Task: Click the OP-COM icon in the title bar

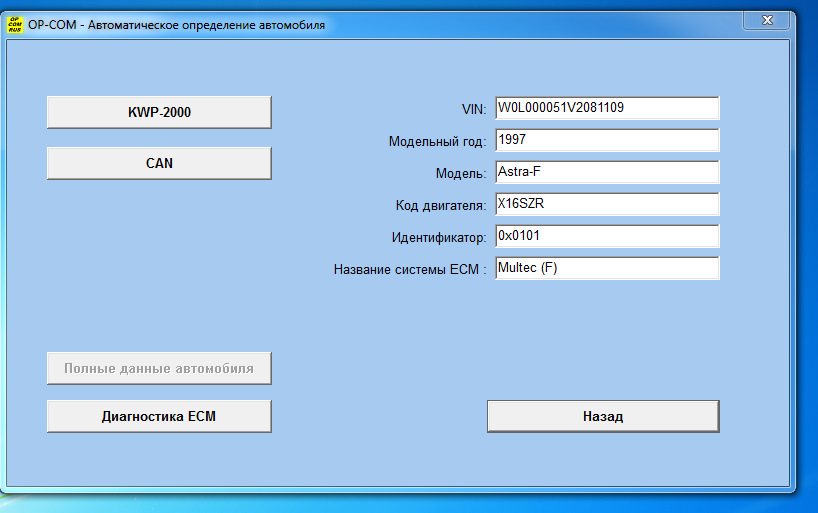Action: pyautogui.click(x=15, y=24)
